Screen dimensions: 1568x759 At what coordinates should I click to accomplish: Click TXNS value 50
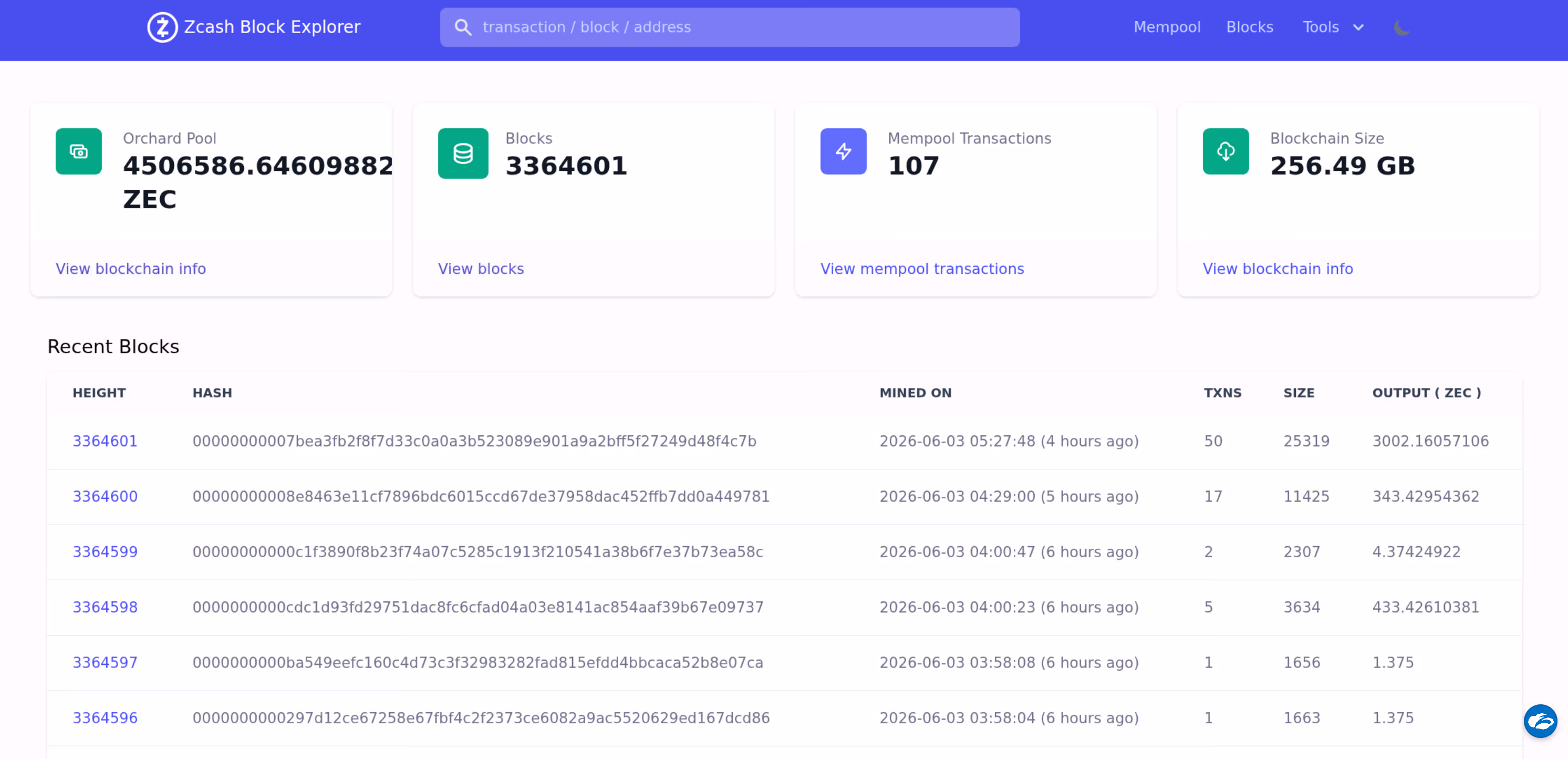point(1212,441)
